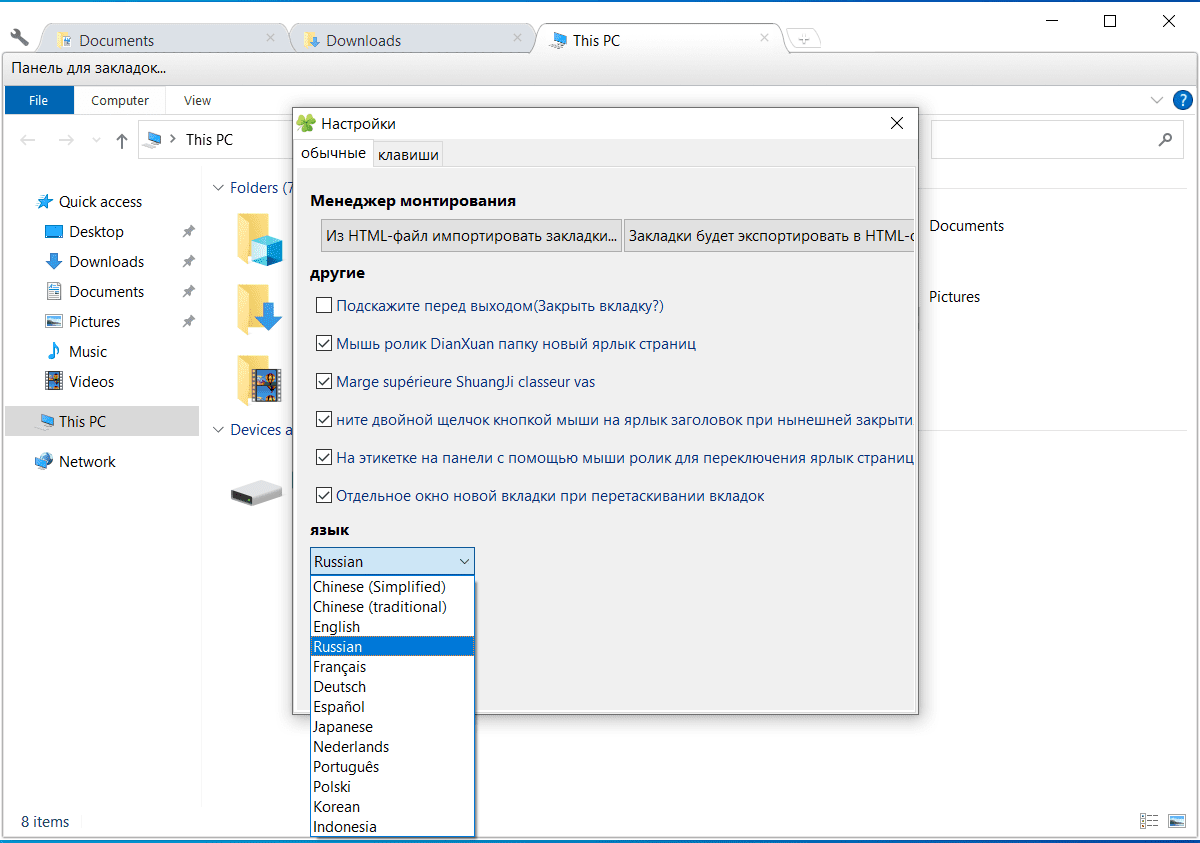Enable Подскажите перед выходом checkbox
1200x843 pixels.
(323, 306)
